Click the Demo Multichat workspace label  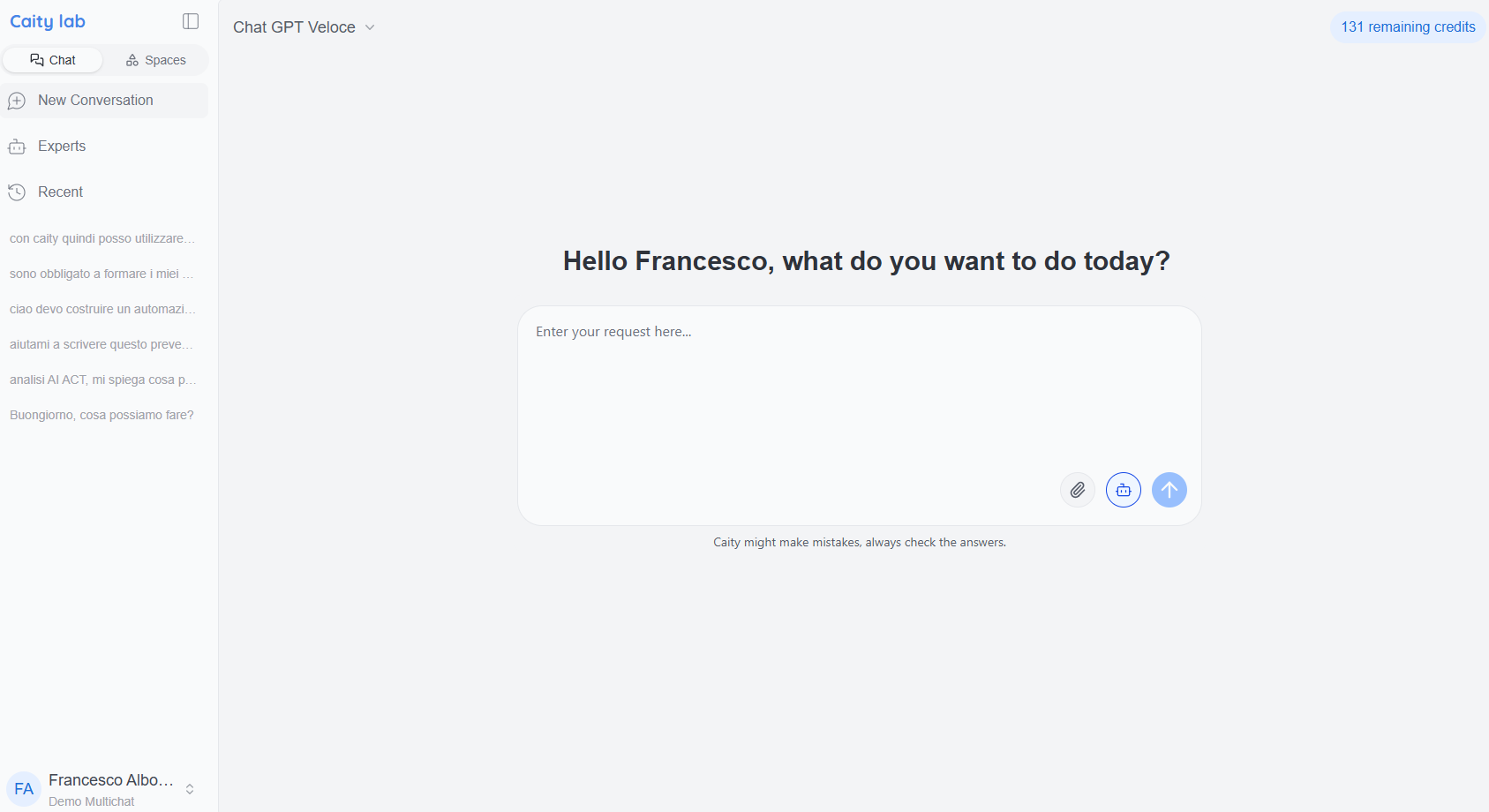[x=92, y=801]
